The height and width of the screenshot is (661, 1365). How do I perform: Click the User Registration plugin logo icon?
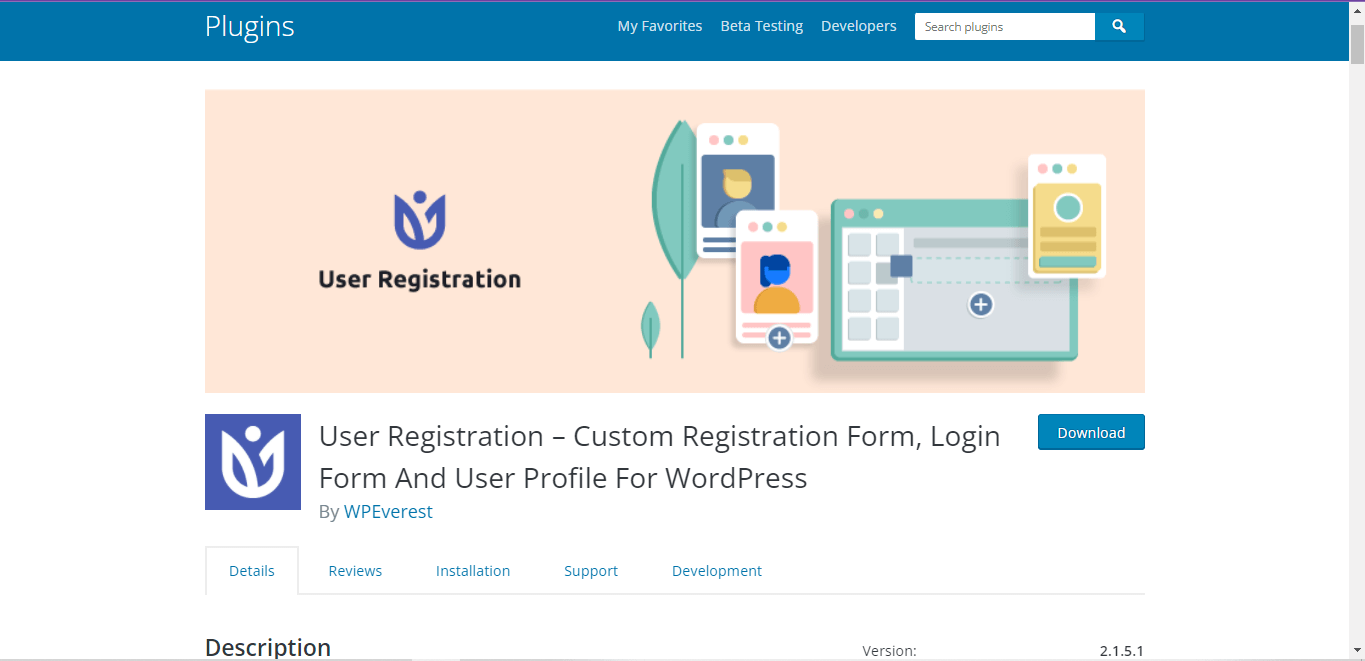click(x=252, y=461)
